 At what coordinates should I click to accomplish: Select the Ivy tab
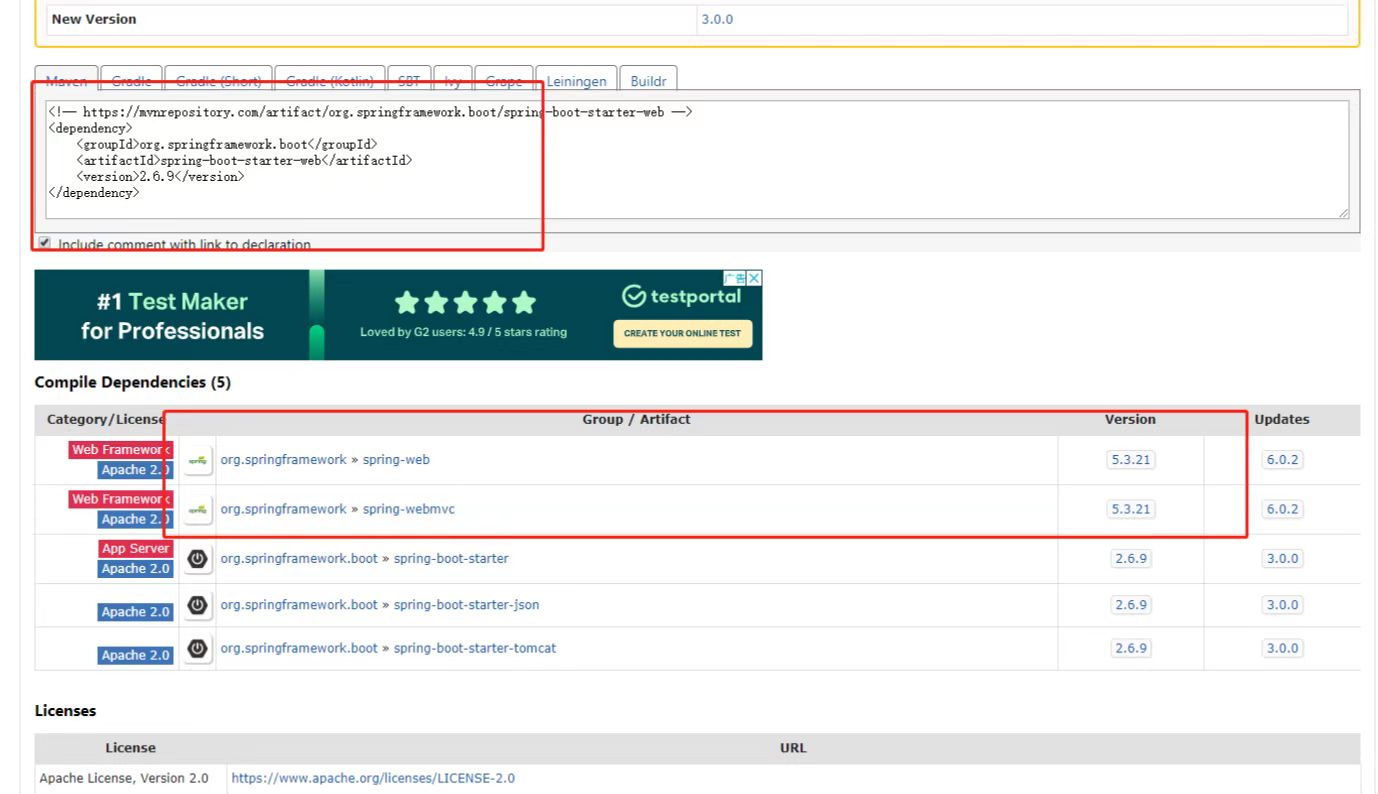[453, 81]
